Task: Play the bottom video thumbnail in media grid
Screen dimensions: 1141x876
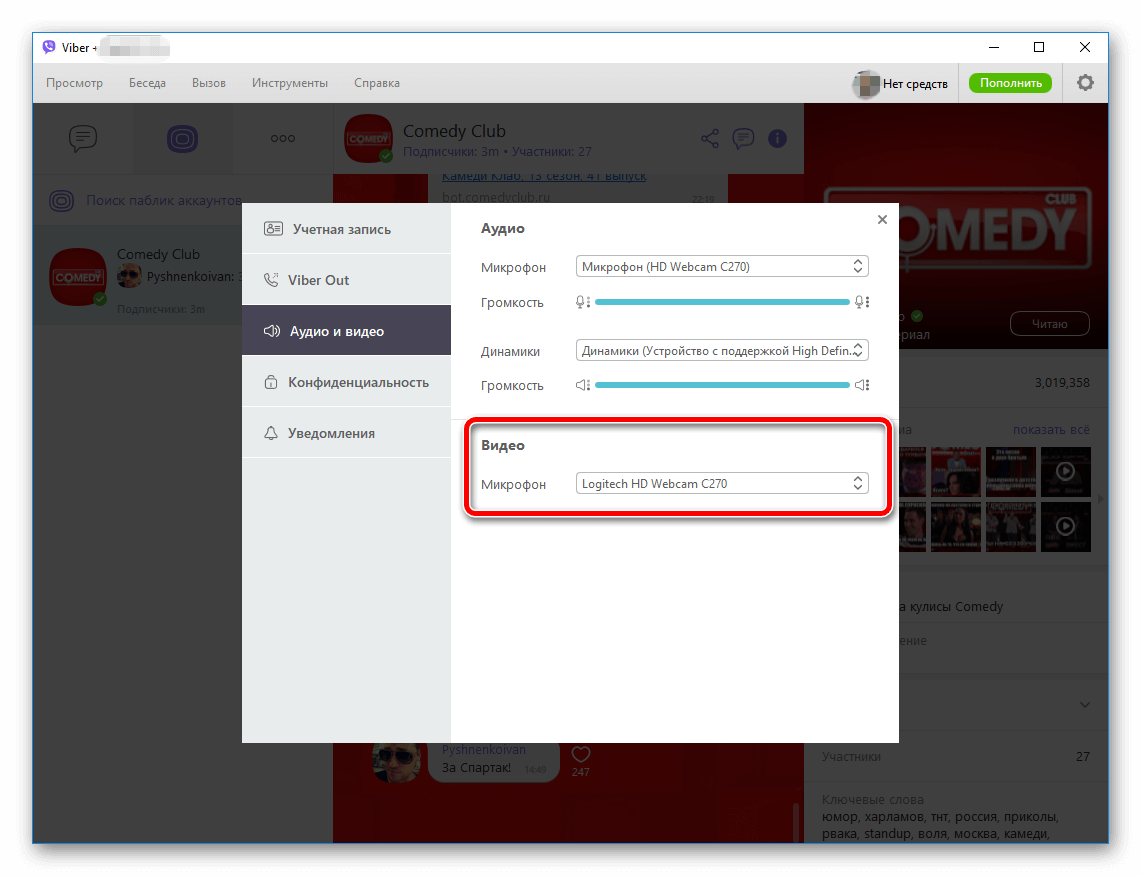Action: point(1065,526)
